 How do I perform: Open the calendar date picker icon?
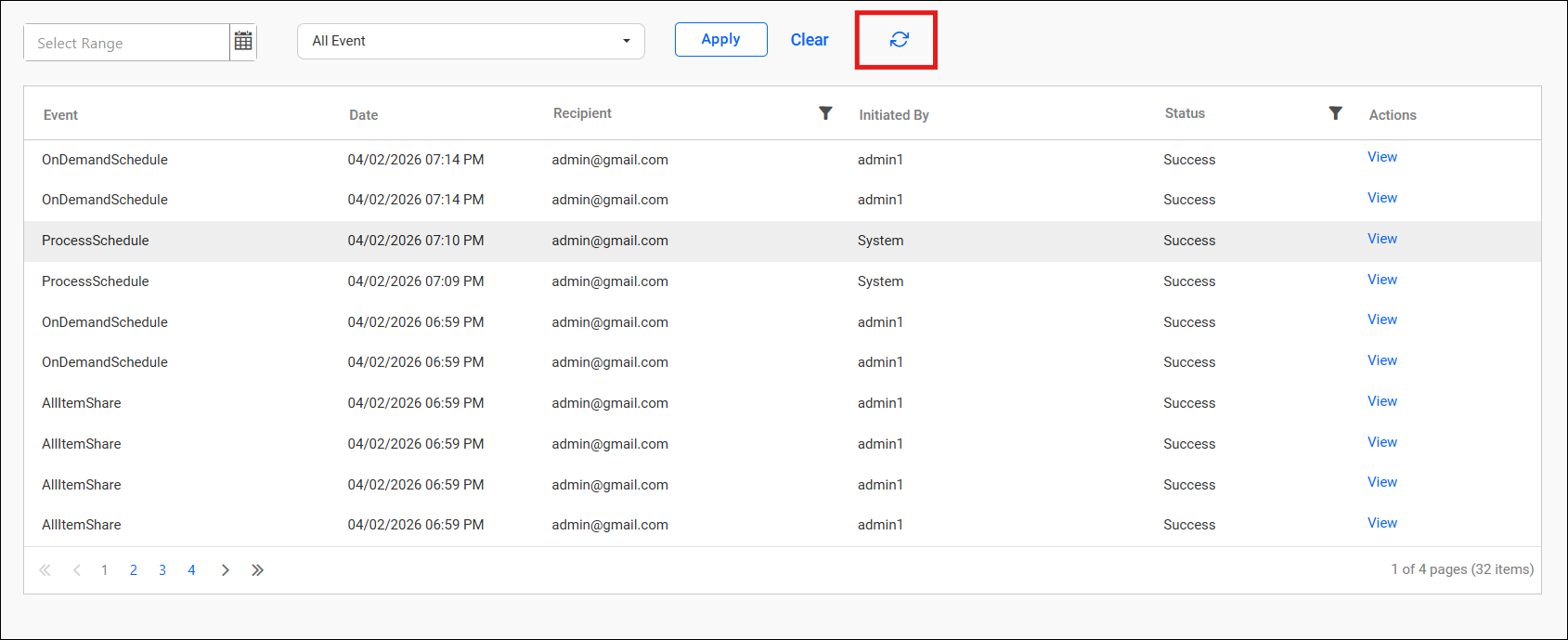243,42
